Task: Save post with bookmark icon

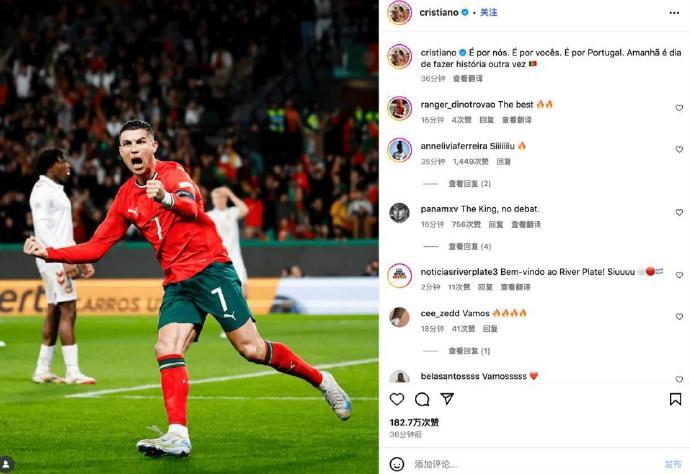Action: [675, 399]
